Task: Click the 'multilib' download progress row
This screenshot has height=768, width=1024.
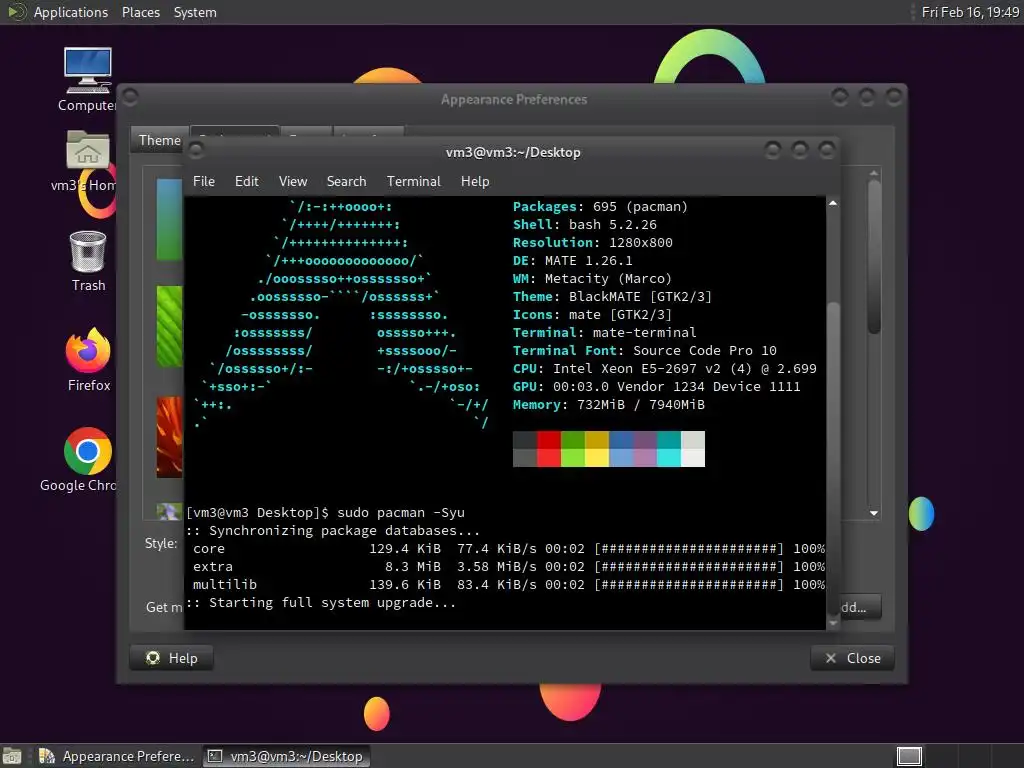Action: point(508,584)
